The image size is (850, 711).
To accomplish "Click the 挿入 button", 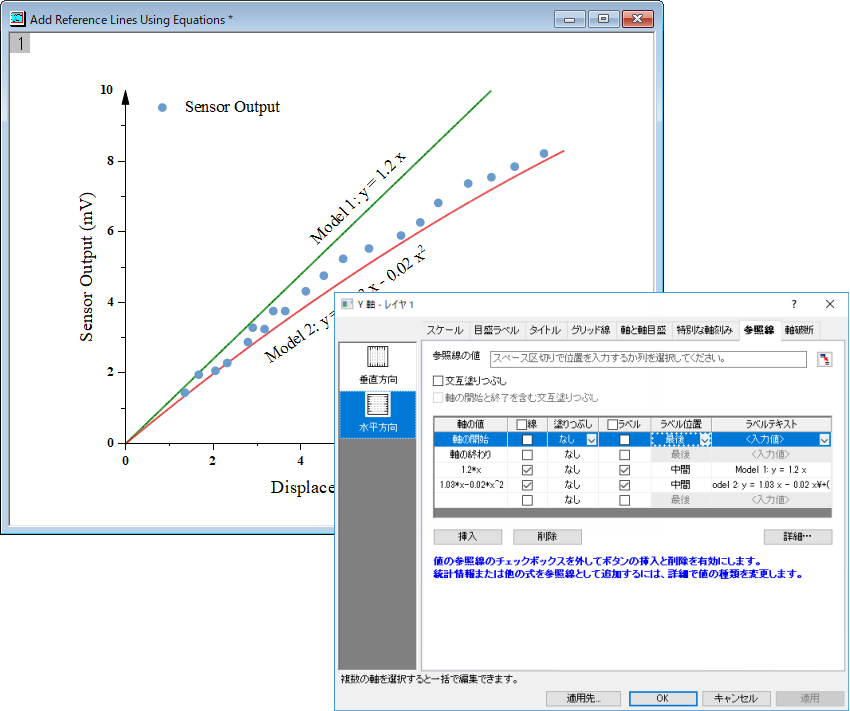I will coord(468,537).
